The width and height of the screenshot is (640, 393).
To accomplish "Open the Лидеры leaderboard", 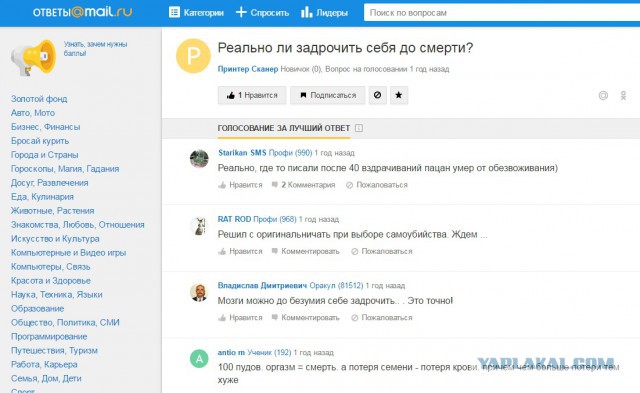I will tap(324, 13).
